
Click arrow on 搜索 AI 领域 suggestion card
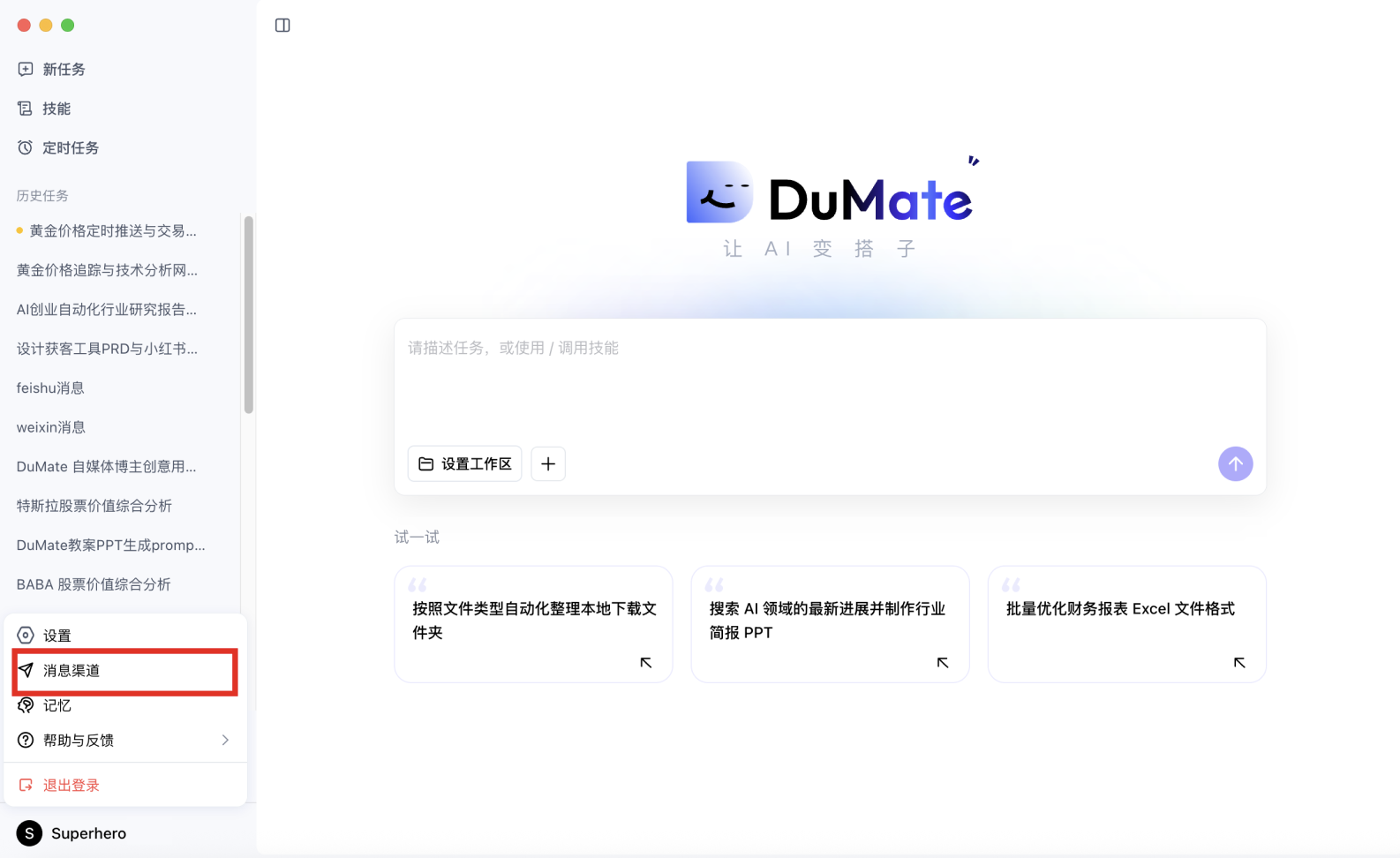click(943, 662)
